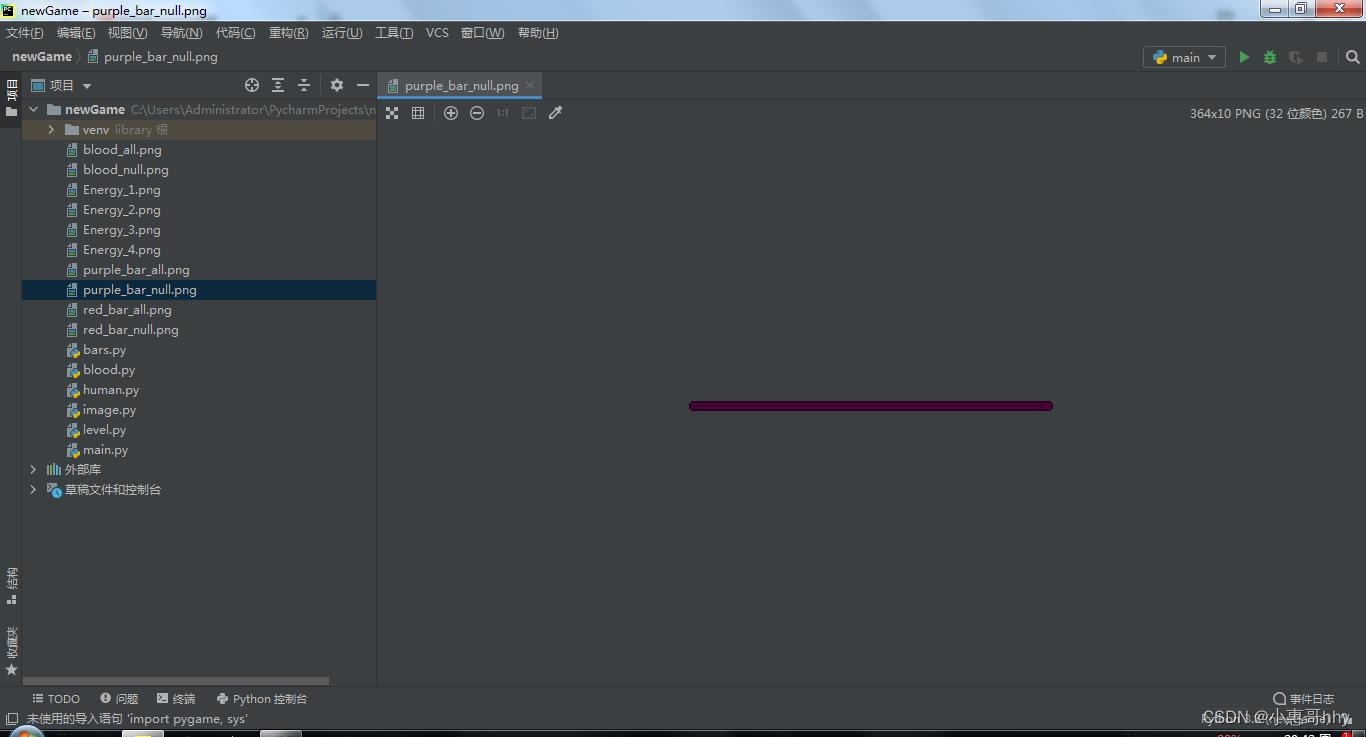Toggle transparency chessboard in image toolbar
This screenshot has width=1366, height=737.
[x=392, y=113]
